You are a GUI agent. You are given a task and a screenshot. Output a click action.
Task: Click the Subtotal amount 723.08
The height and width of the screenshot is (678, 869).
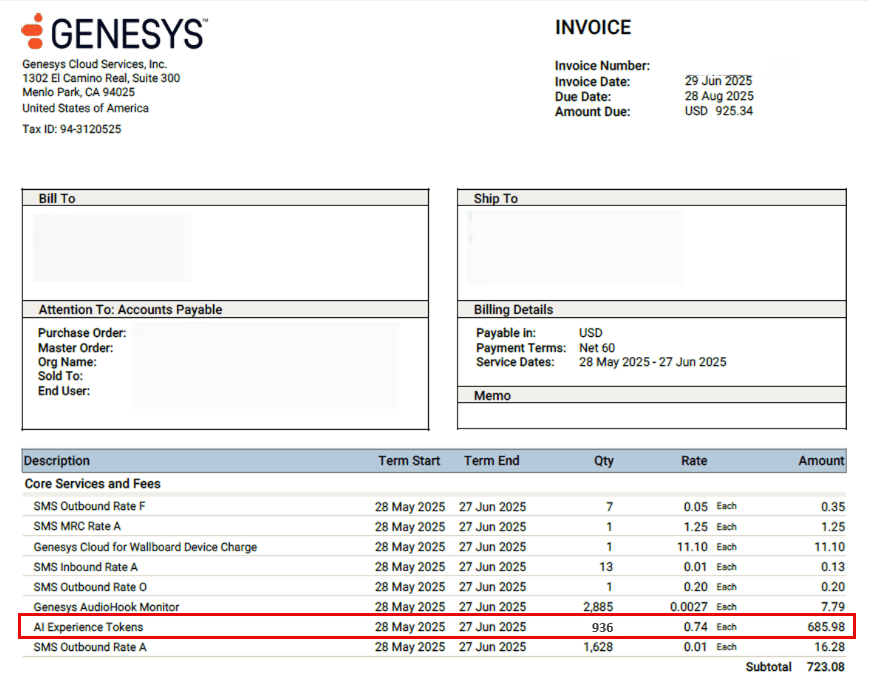pyautogui.click(x=825, y=666)
